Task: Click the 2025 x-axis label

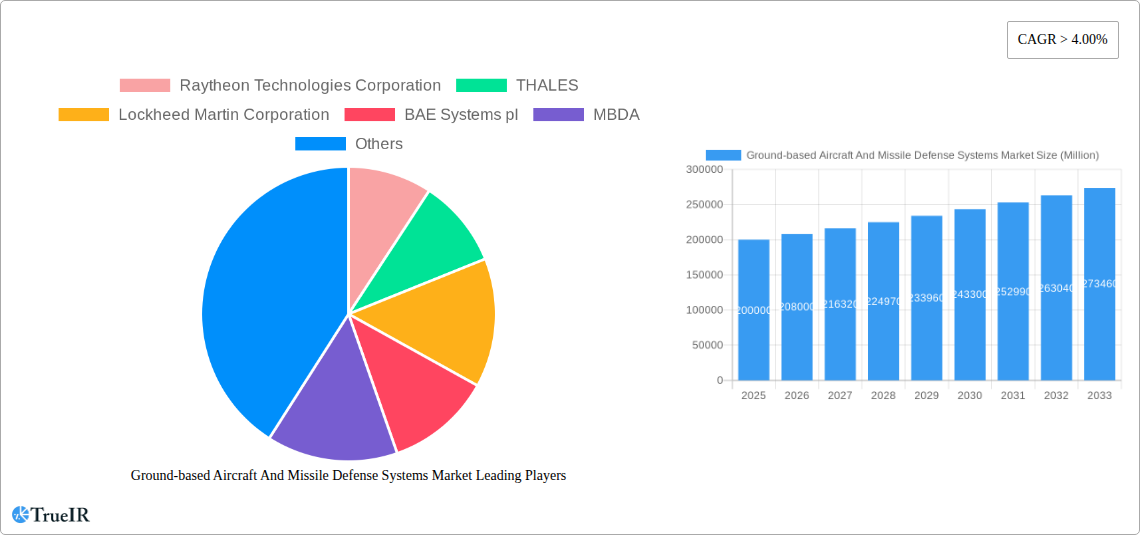Action: (x=753, y=395)
